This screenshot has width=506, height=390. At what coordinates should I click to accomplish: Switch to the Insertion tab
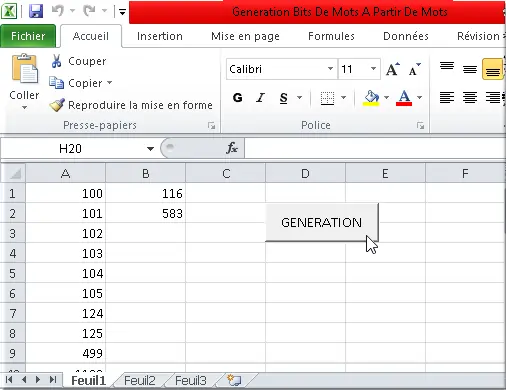[x=160, y=36]
